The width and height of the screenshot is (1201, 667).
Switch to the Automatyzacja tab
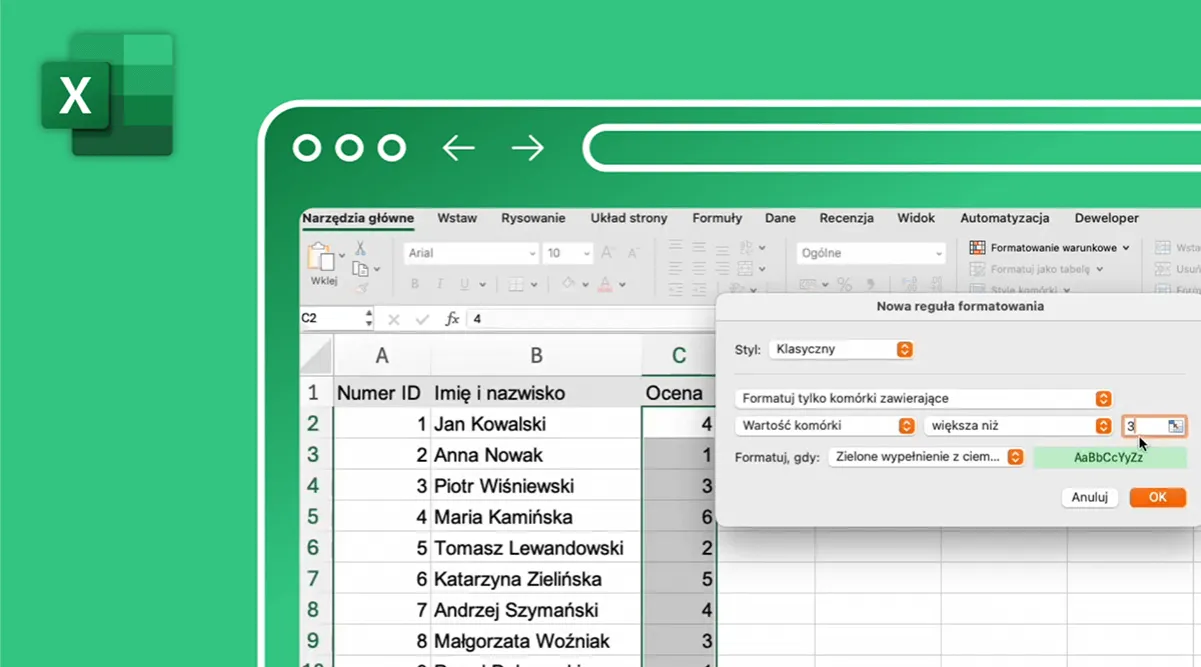[x=1004, y=218]
